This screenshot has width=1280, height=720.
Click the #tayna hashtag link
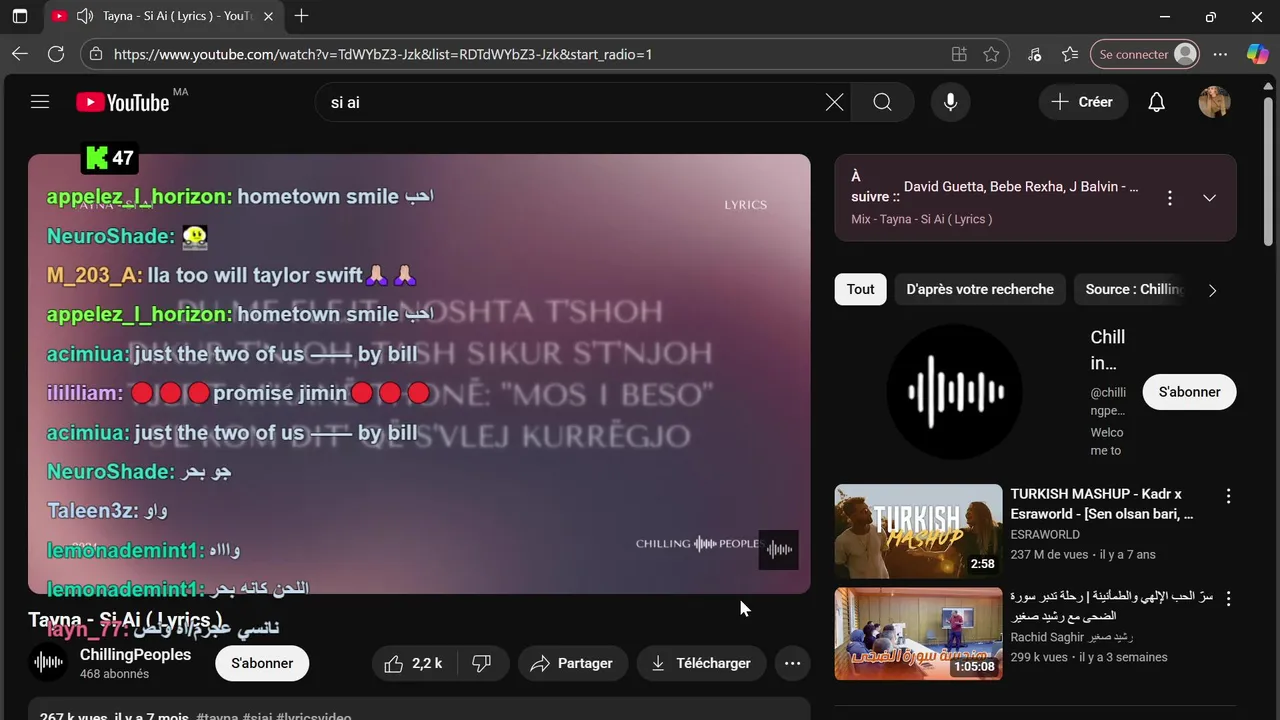[x=217, y=716]
